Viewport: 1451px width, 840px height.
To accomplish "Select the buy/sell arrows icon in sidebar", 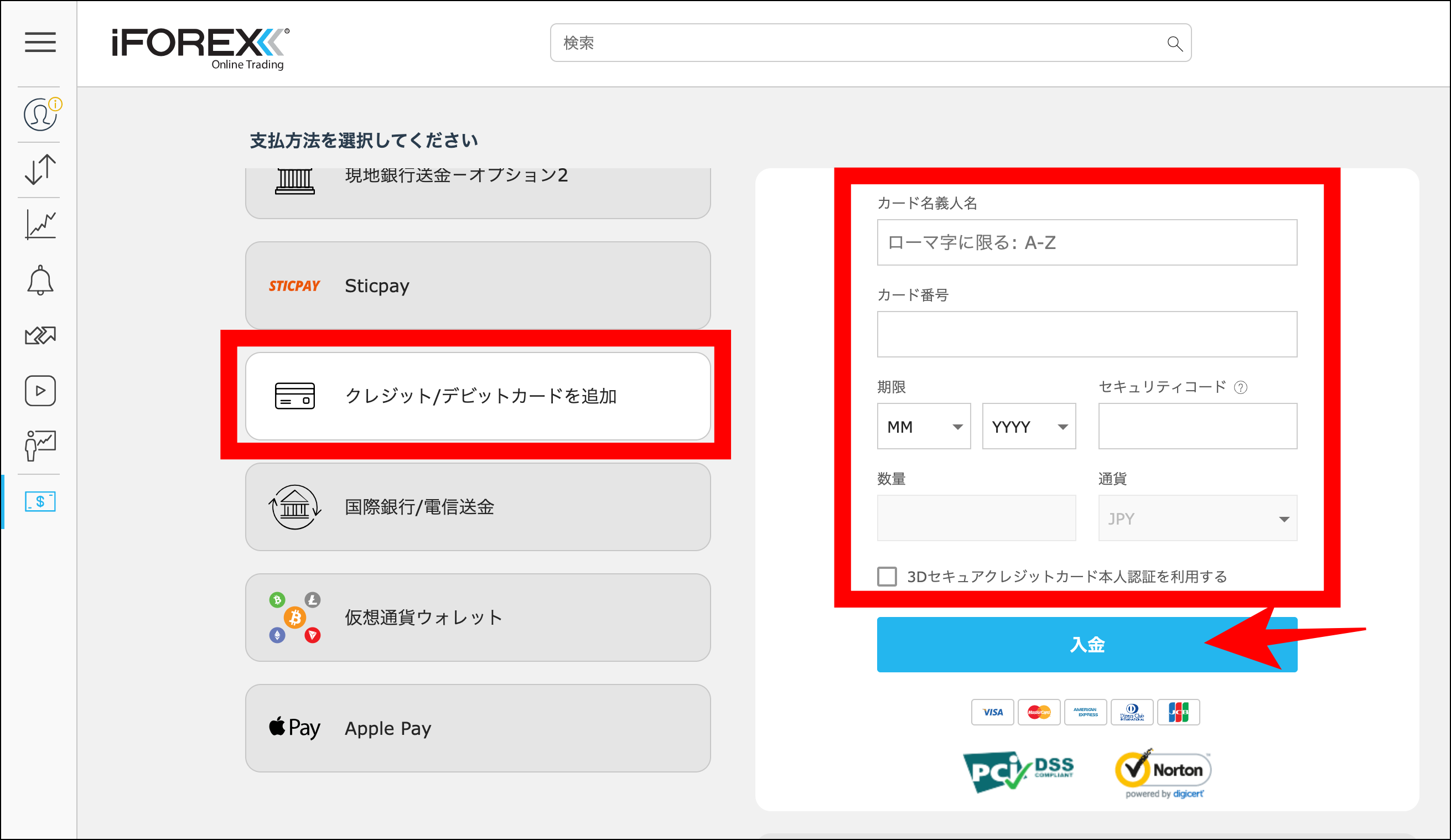I will pos(40,169).
